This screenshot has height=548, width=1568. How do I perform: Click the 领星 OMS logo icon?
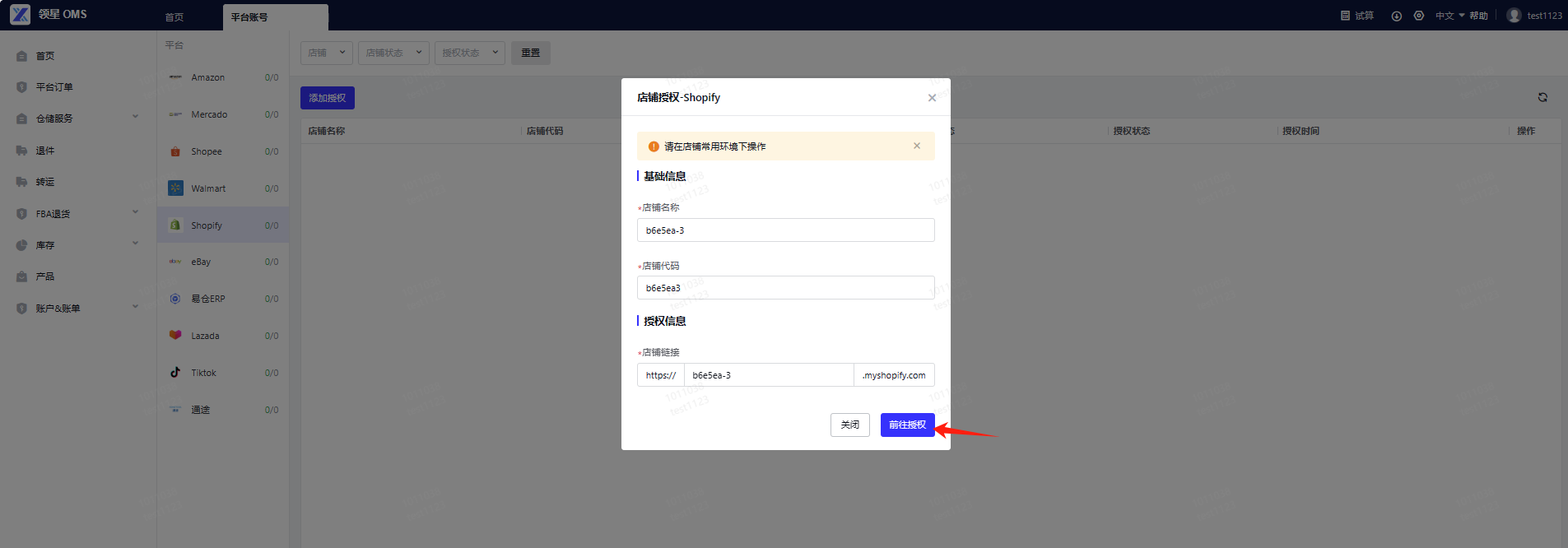coord(20,14)
